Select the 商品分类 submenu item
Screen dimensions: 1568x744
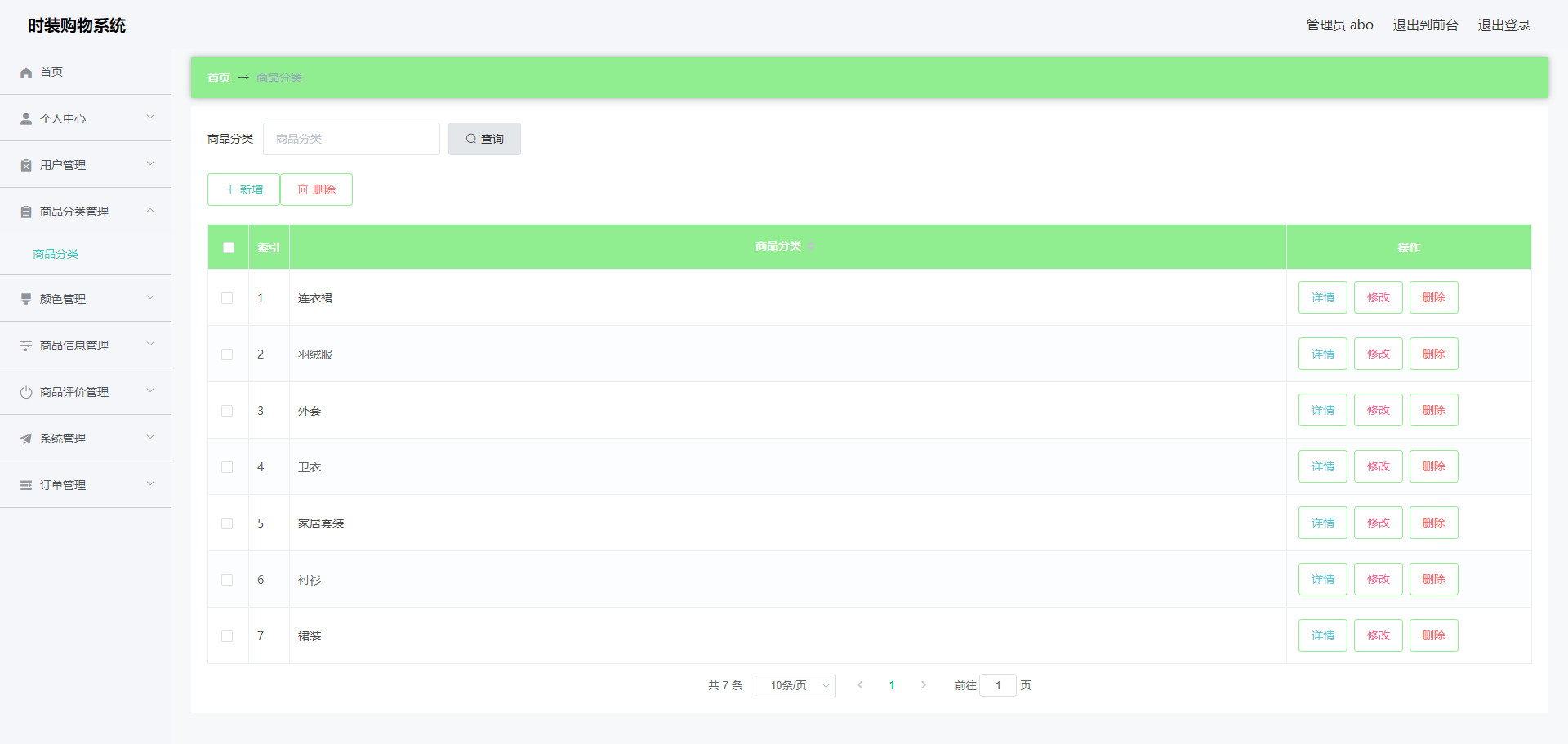tap(56, 254)
